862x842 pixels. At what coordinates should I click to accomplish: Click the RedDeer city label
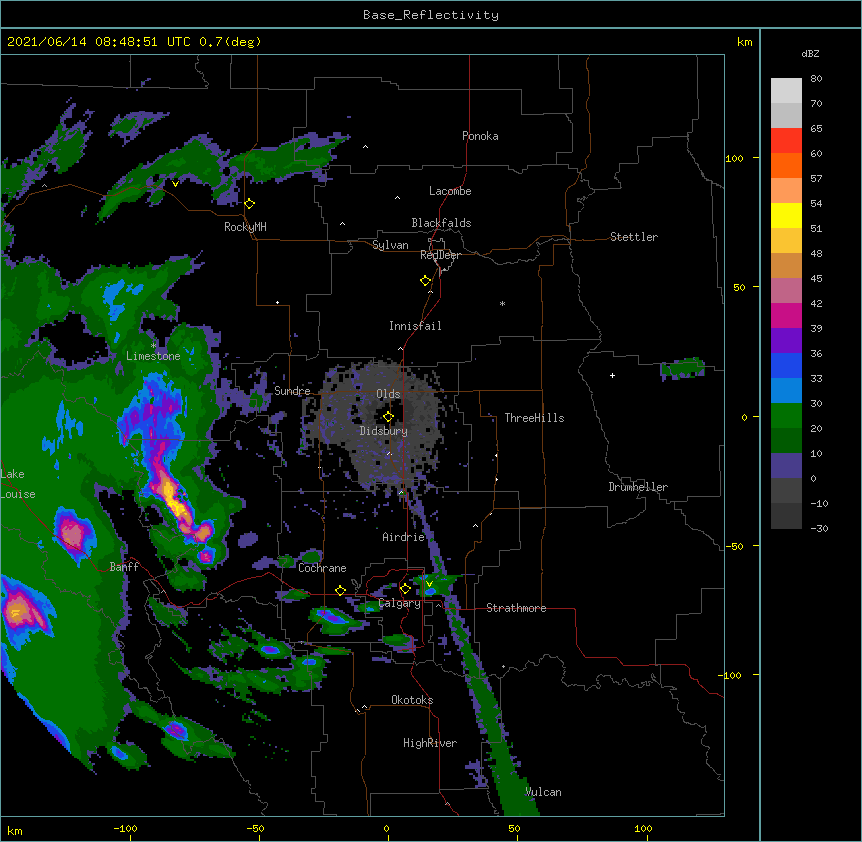pyautogui.click(x=440, y=255)
